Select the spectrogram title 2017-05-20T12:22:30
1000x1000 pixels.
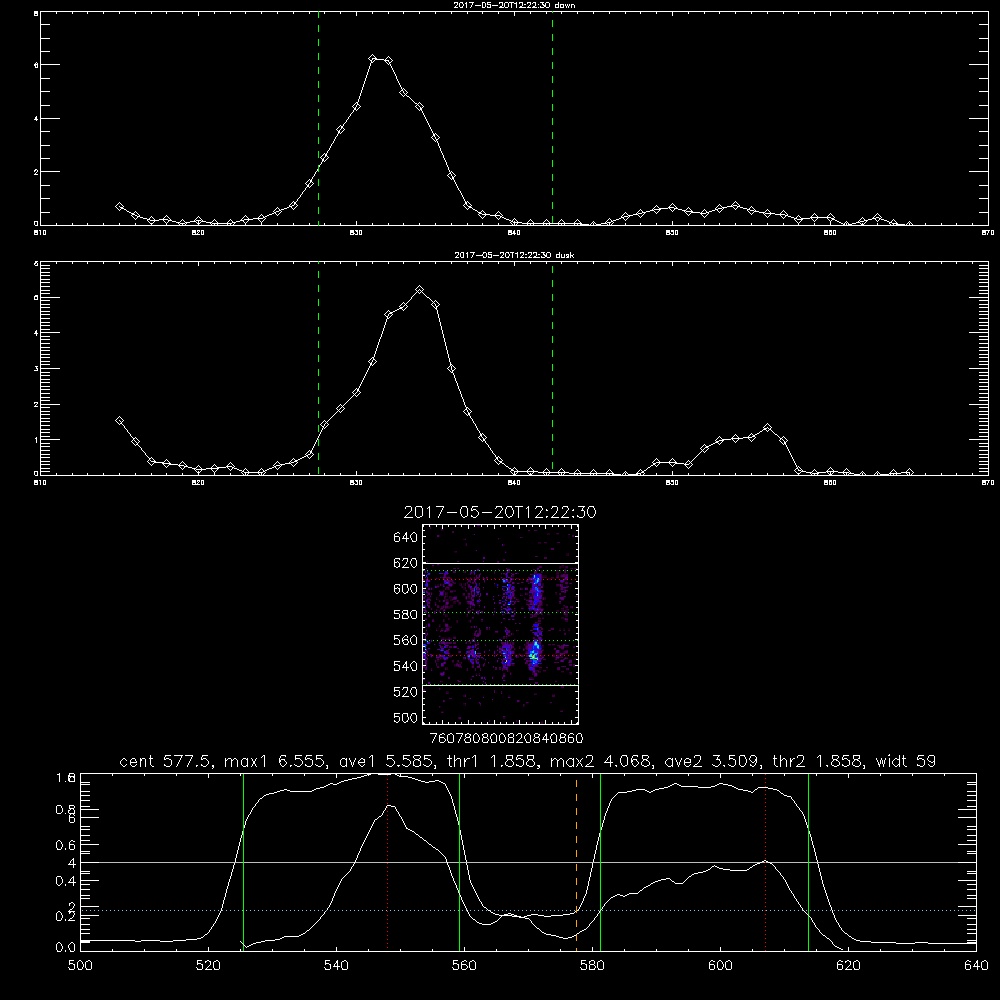coord(500,512)
